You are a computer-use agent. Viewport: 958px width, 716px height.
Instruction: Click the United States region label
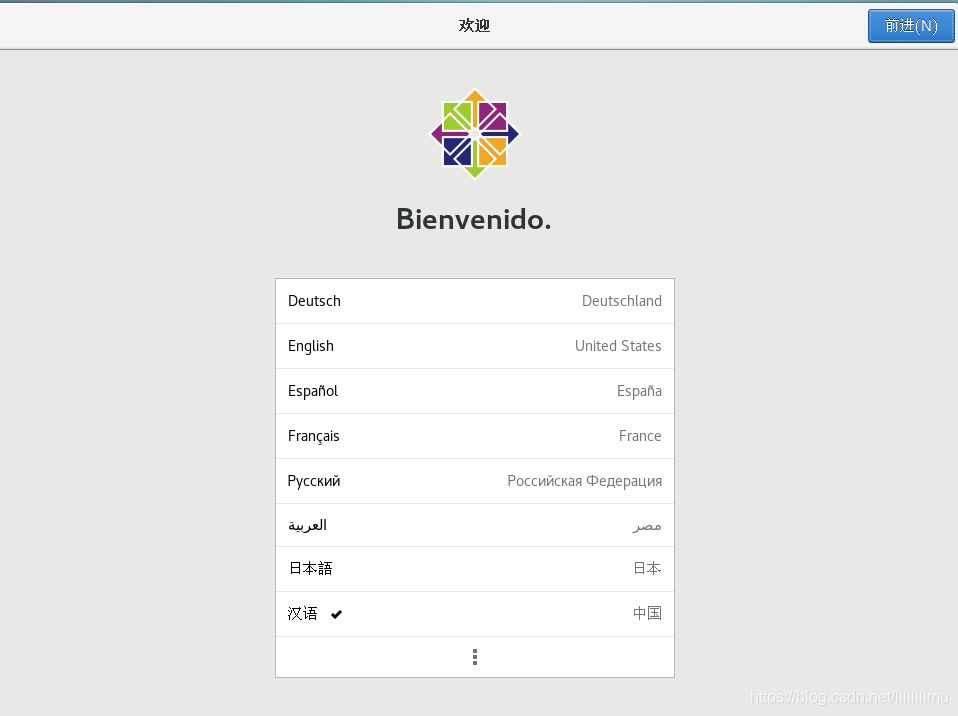618,346
